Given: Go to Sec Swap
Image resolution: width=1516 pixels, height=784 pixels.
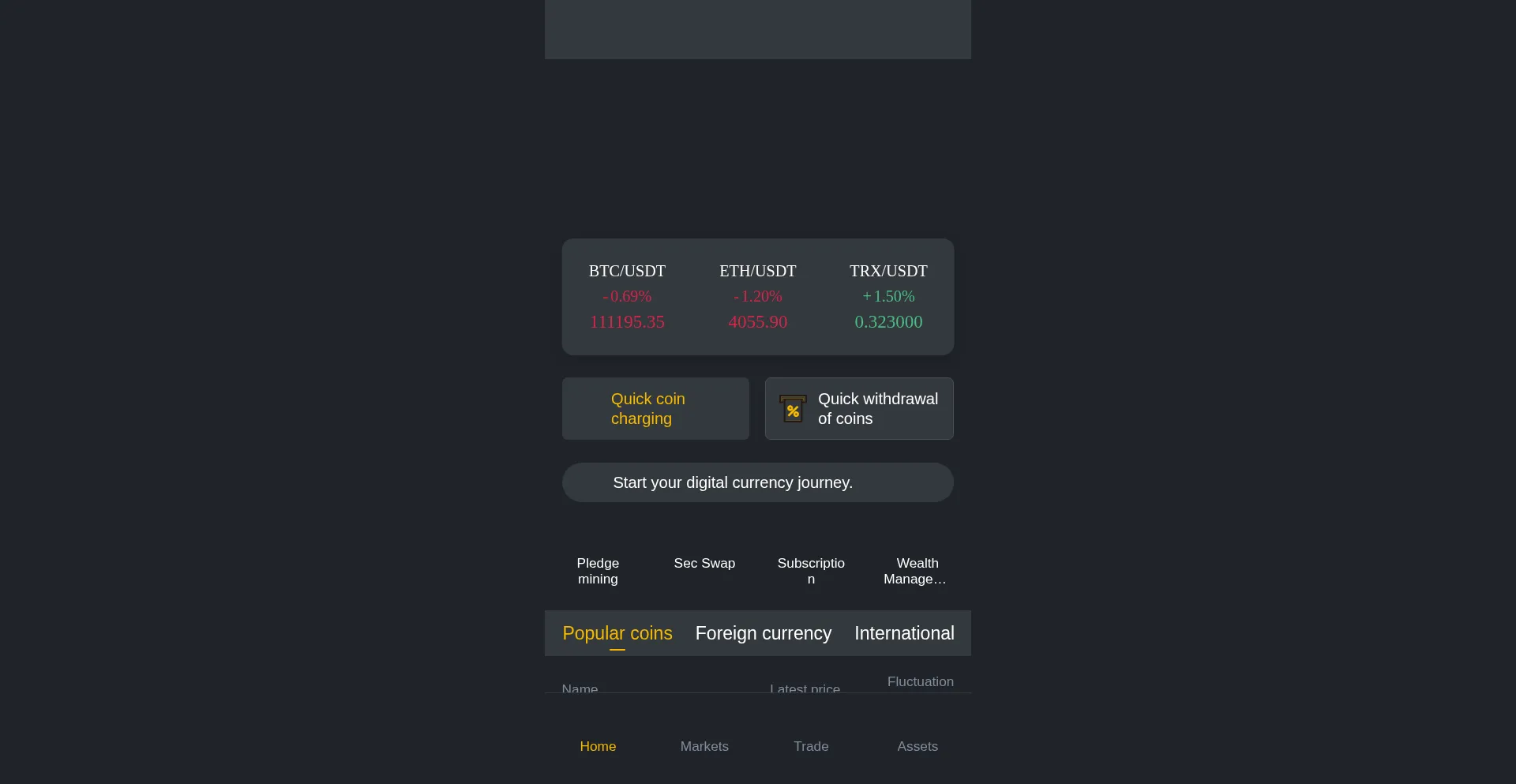Looking at the screenshot, I should point(704,563).
